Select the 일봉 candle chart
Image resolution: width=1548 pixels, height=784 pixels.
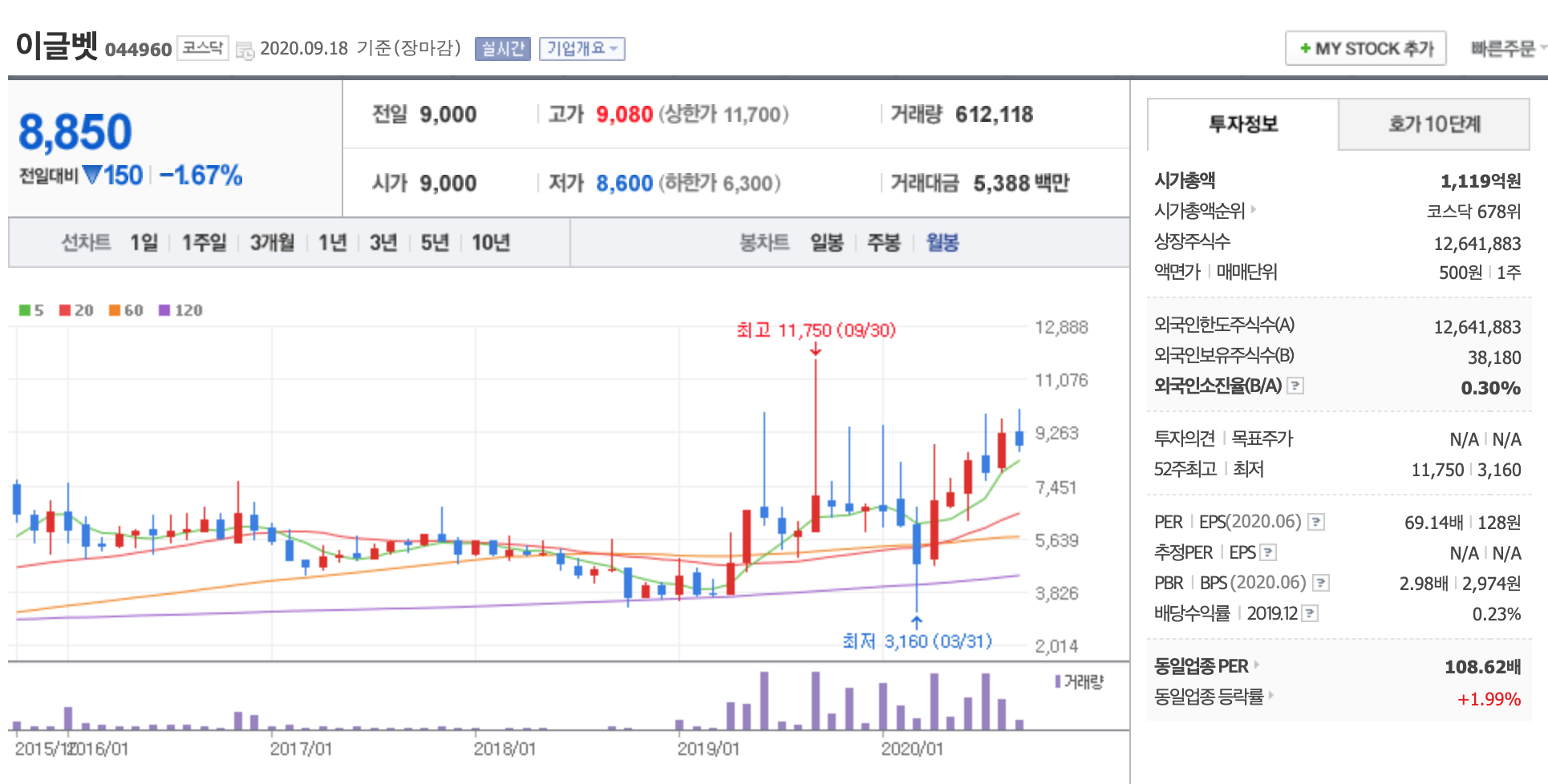826,242
